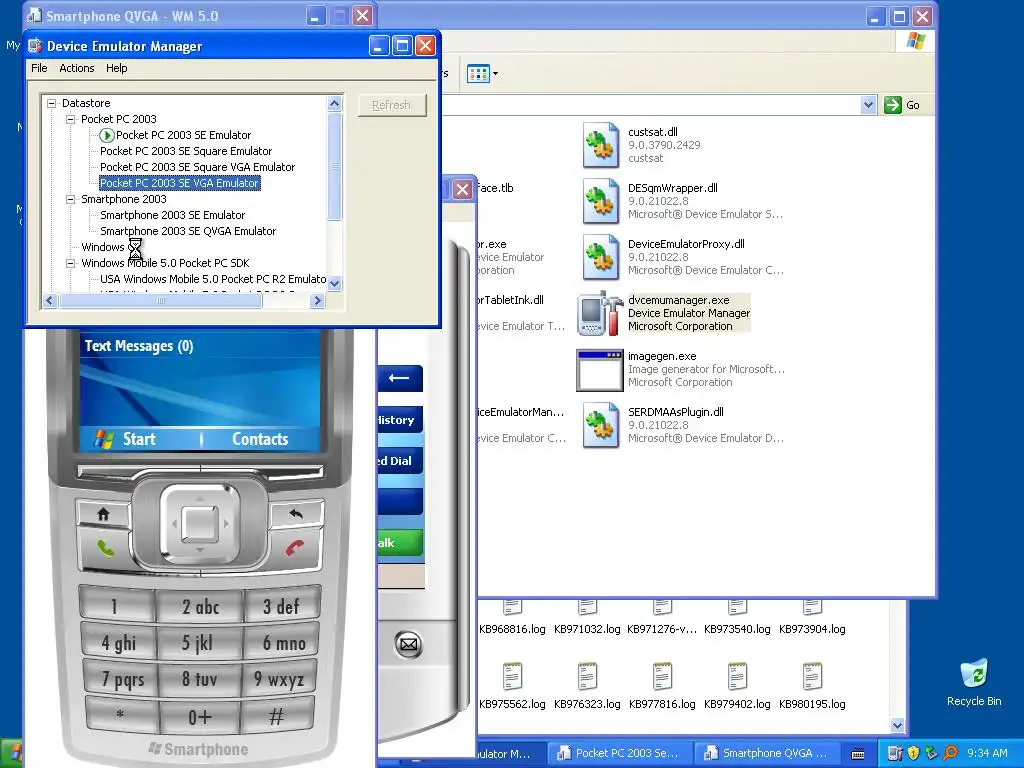This screenshot has height=768, width=1024.
Task: Select Smartphone 2003 SE Emulator
Action: tap(172, 215)
